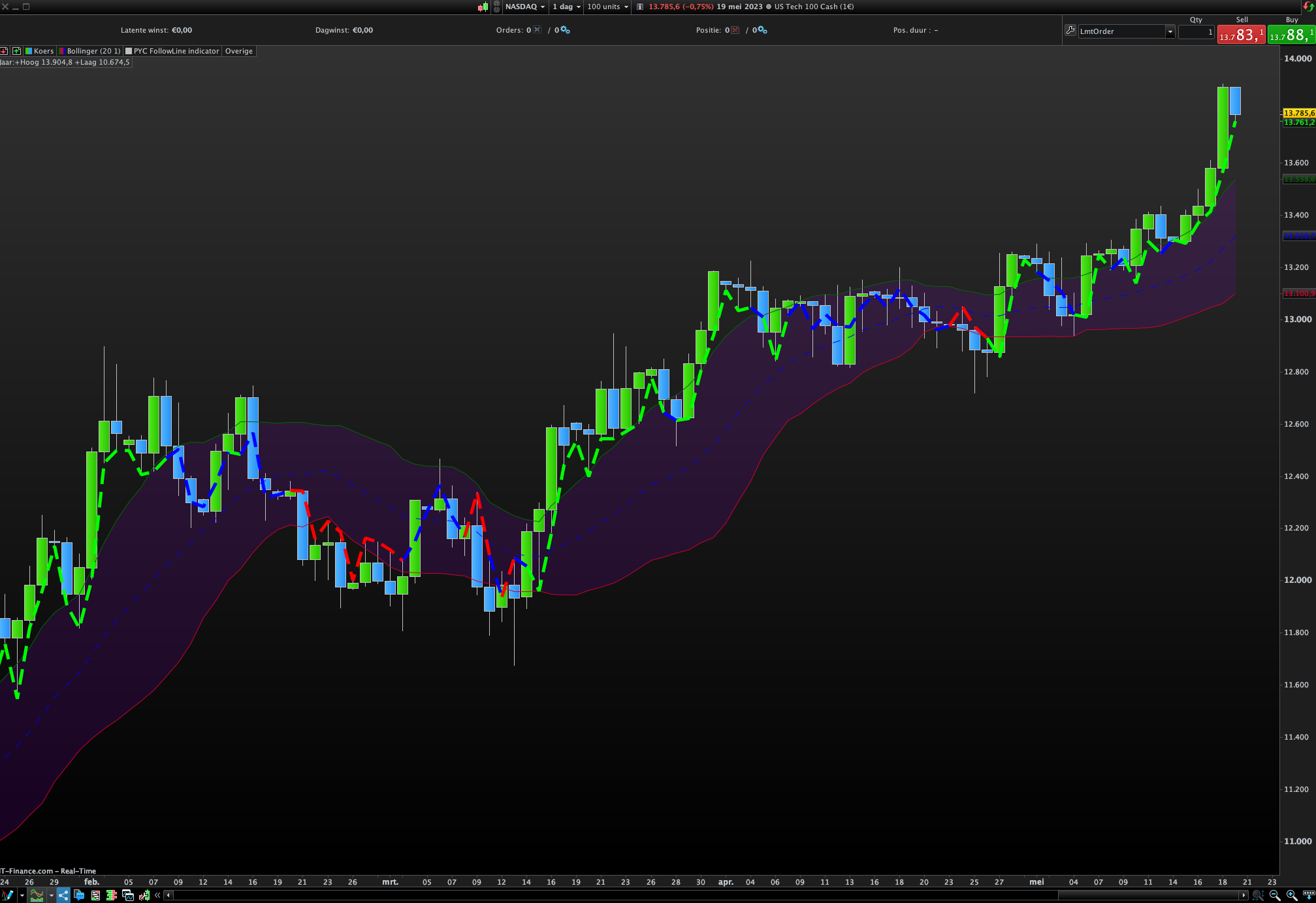Click the Koers blue-green color swatch
The width and height of the screenshot is (1316, 903).
[29, 51]
